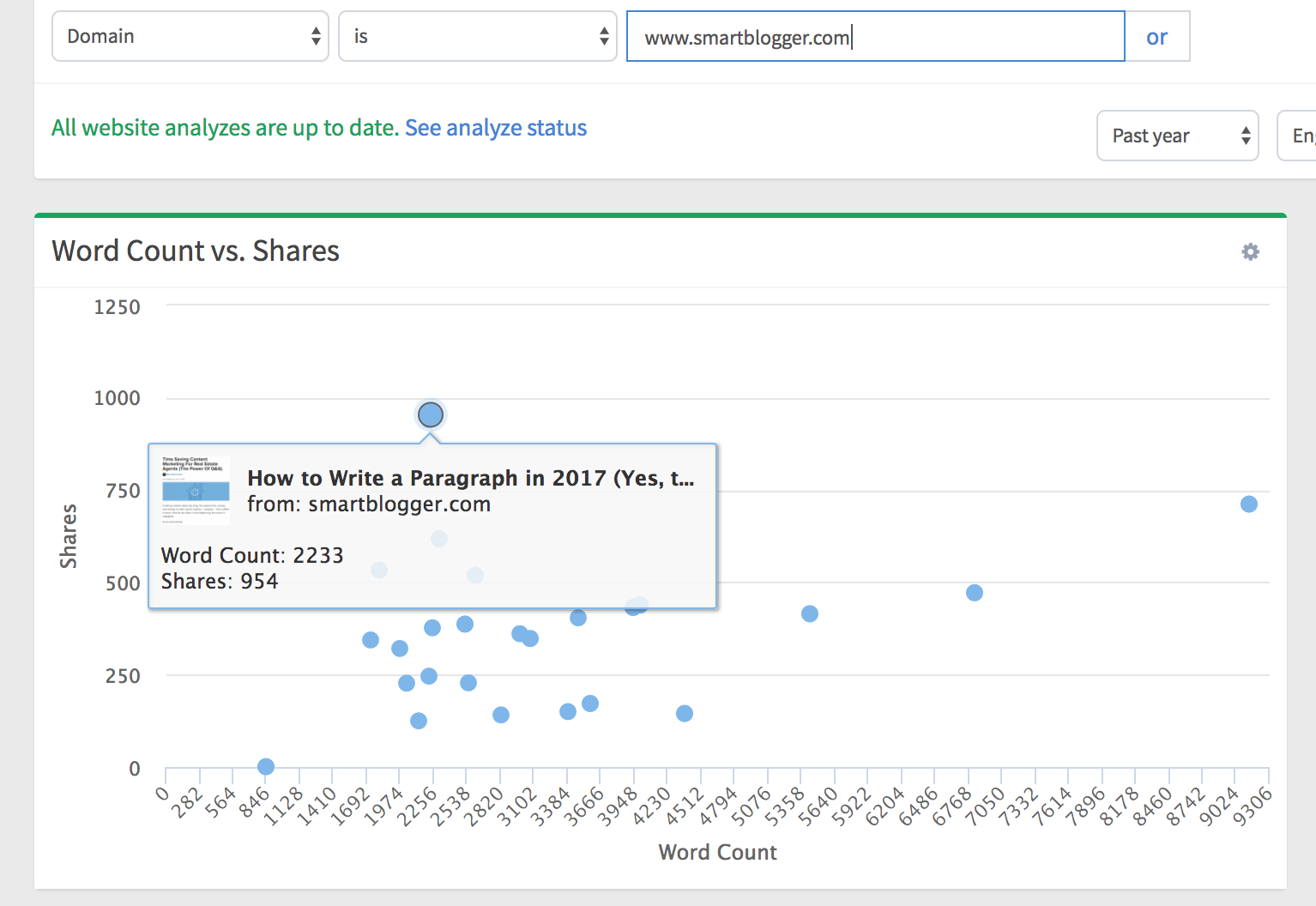
Task: Click the 'from: smartblogger.com' tooltip text
Action: [369, 504]
